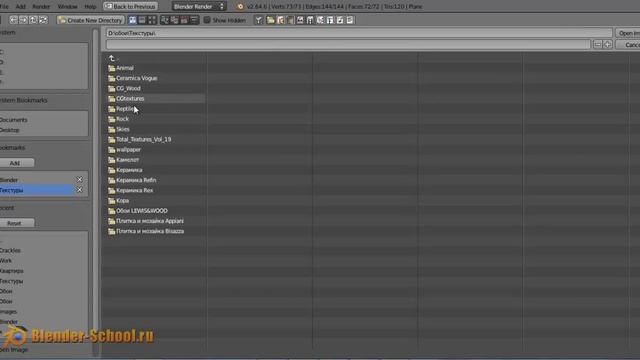Screen dimensions: 640x360
Task: Move up to parent directory icon
Action: pyautogui.click(x=33, y=20)
